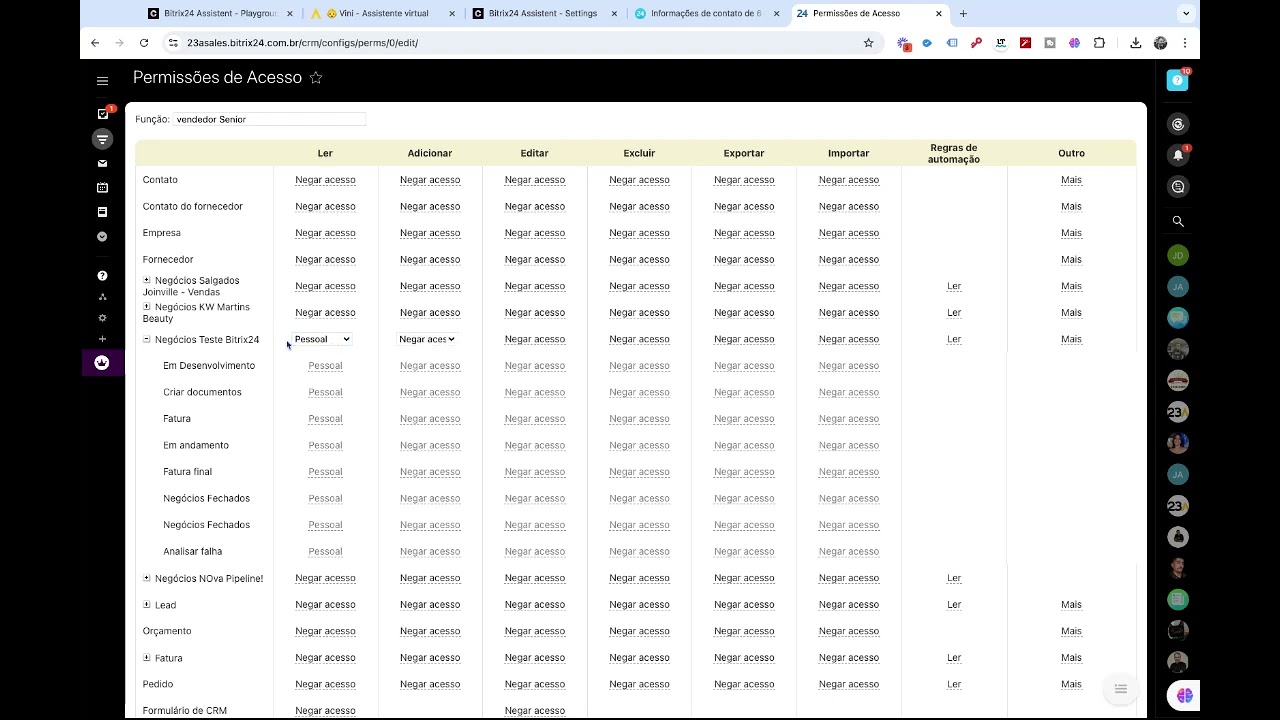Expand the Negócios NOva Pipeline! row
The image size is (1280, 720).
tap(147, 578)
